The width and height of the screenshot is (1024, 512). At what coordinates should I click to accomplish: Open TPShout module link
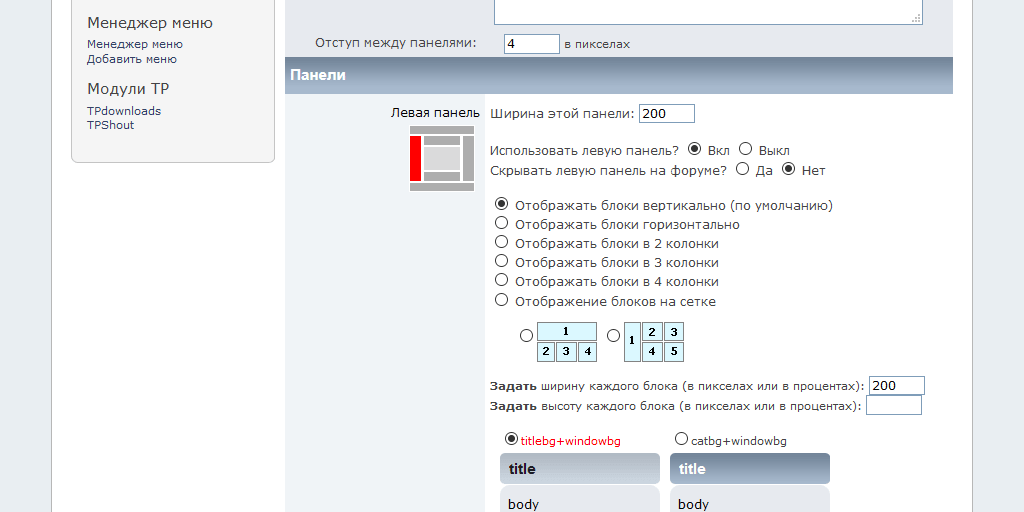click(110, 125)
